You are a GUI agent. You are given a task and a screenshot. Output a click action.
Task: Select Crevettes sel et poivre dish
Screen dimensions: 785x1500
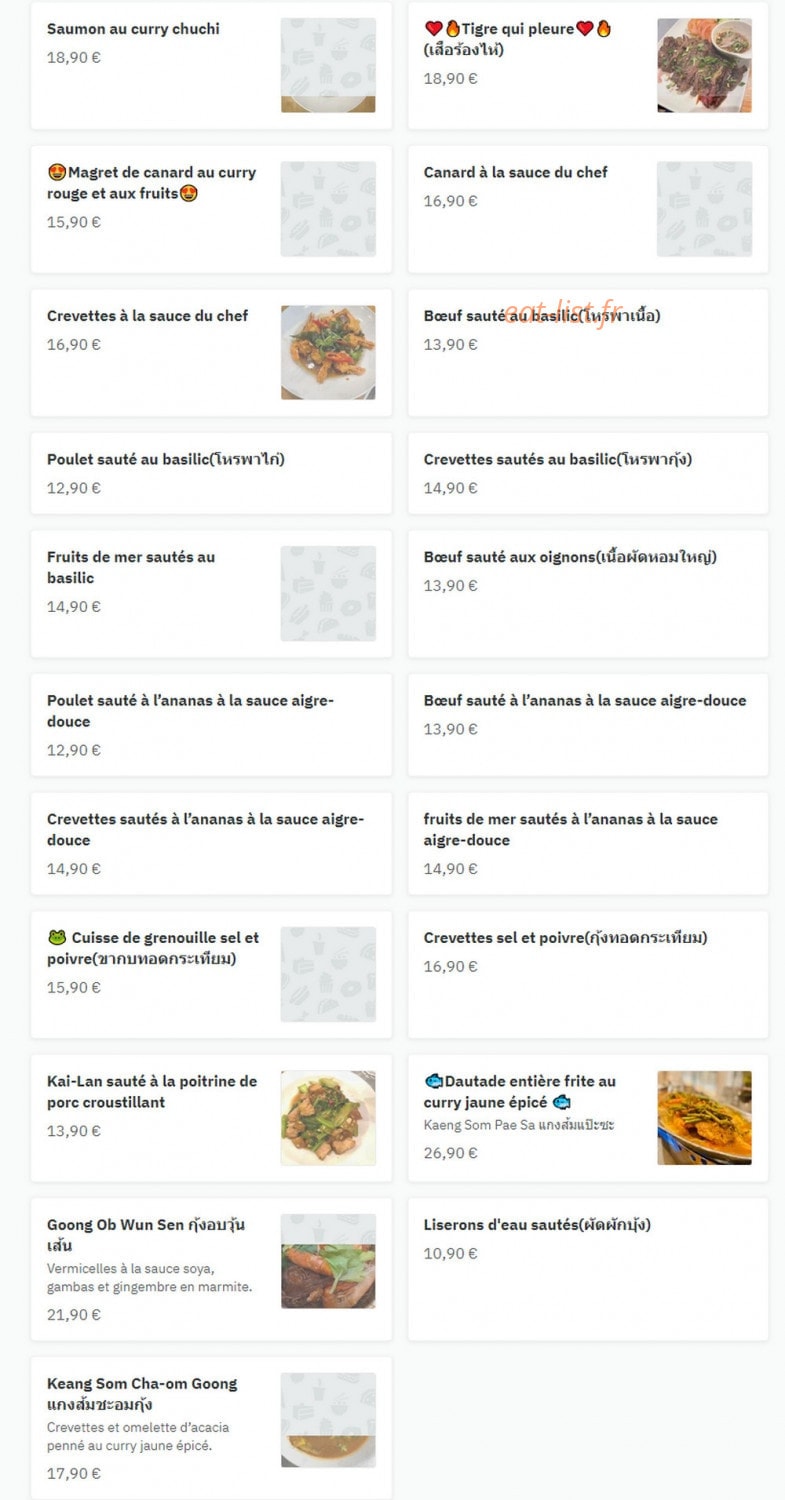tap(588, 974)
